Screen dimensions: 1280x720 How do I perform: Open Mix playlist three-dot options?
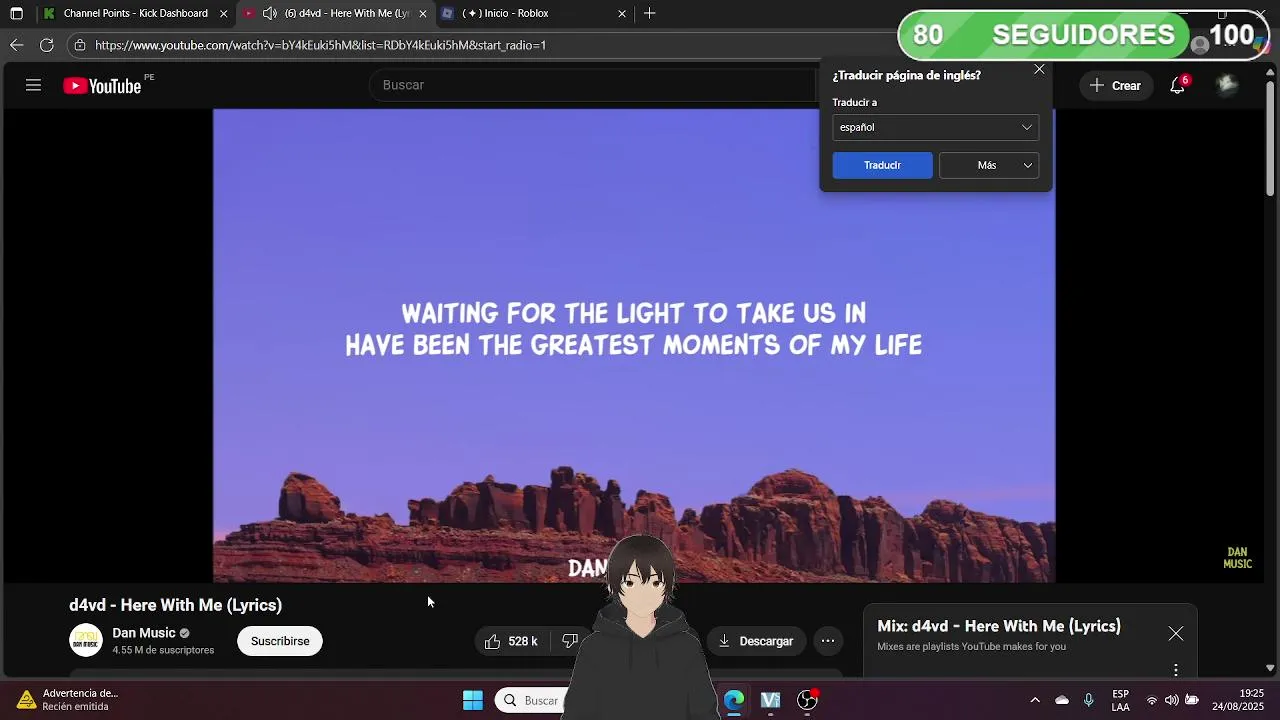(1176, 669)
